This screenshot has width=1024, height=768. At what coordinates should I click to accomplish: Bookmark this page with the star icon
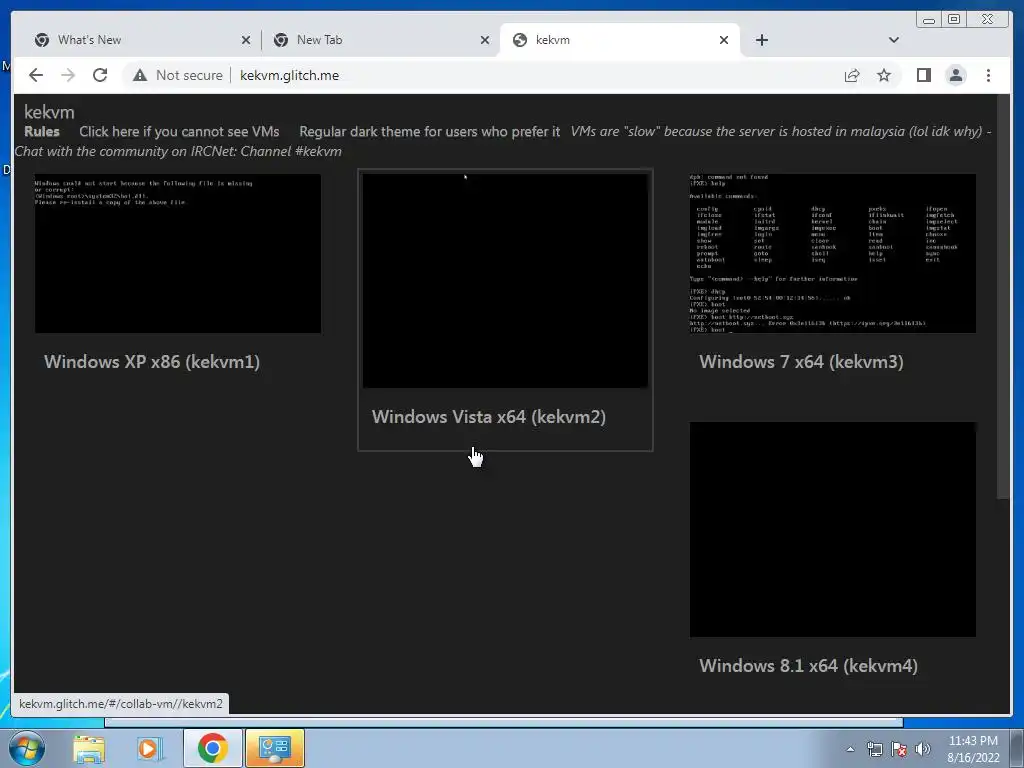click(884, 75)
